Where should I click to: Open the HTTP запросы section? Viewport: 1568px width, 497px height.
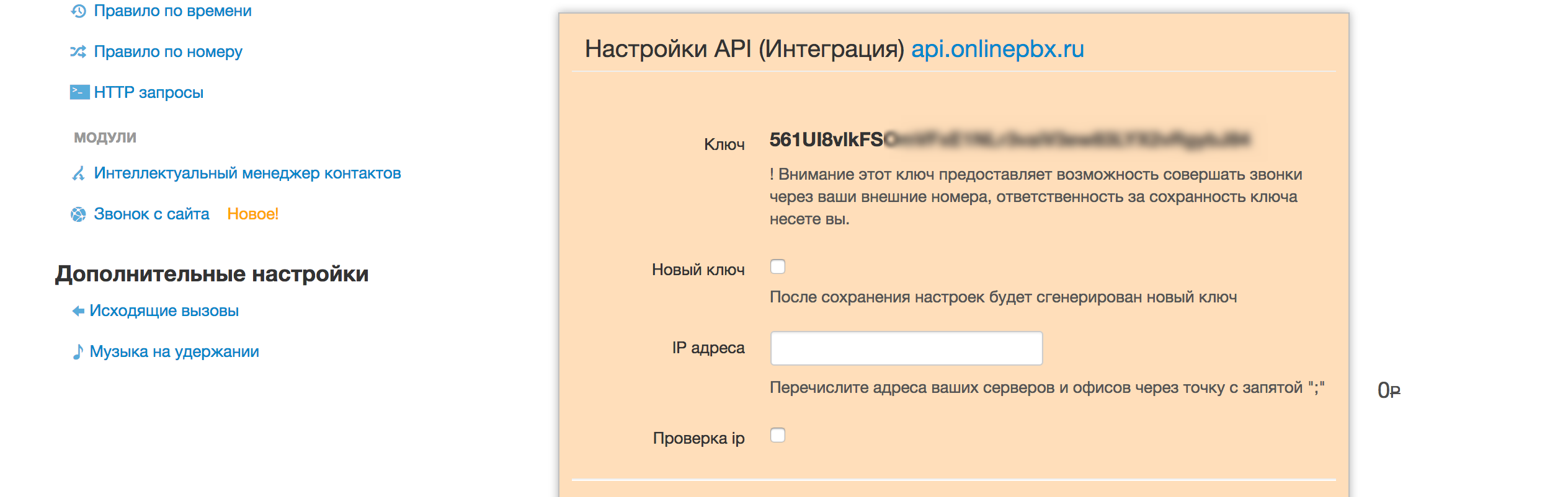[x=149, y=92]
